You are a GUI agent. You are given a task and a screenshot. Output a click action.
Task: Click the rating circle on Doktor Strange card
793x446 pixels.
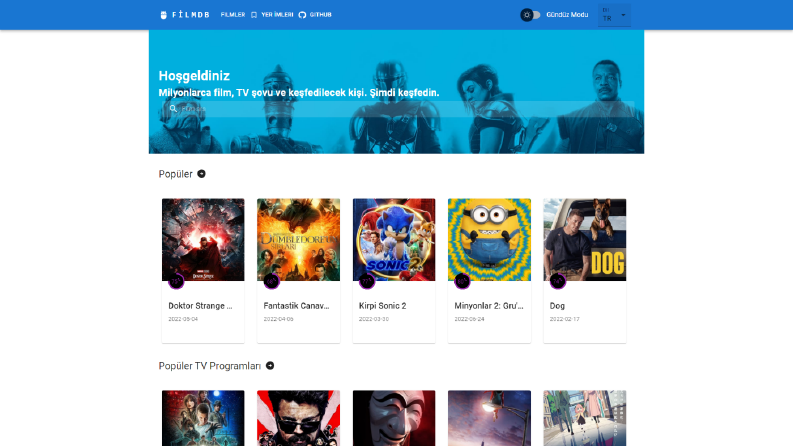pos(176,281)
